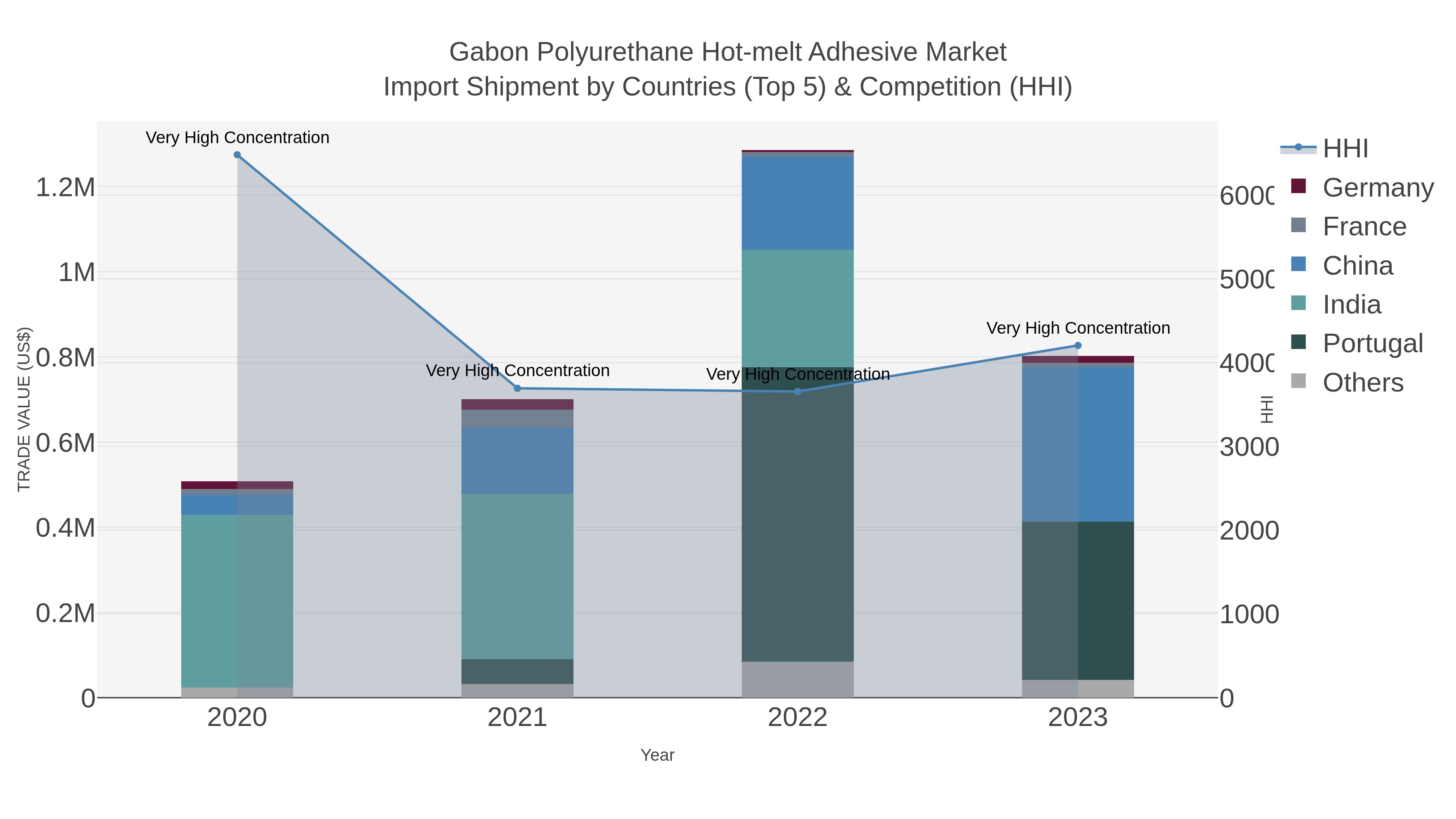The height and width of the screenshot is (819, 1456).
Task: Click the China segment in 2021 bar
Action: (517, 461)
